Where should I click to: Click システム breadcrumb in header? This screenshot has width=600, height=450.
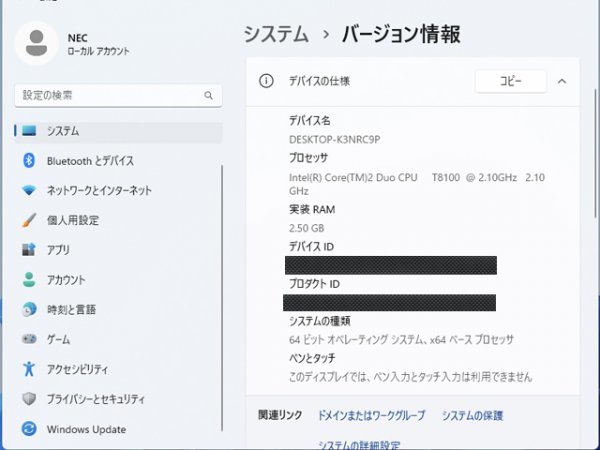click(x=276, y=34)
